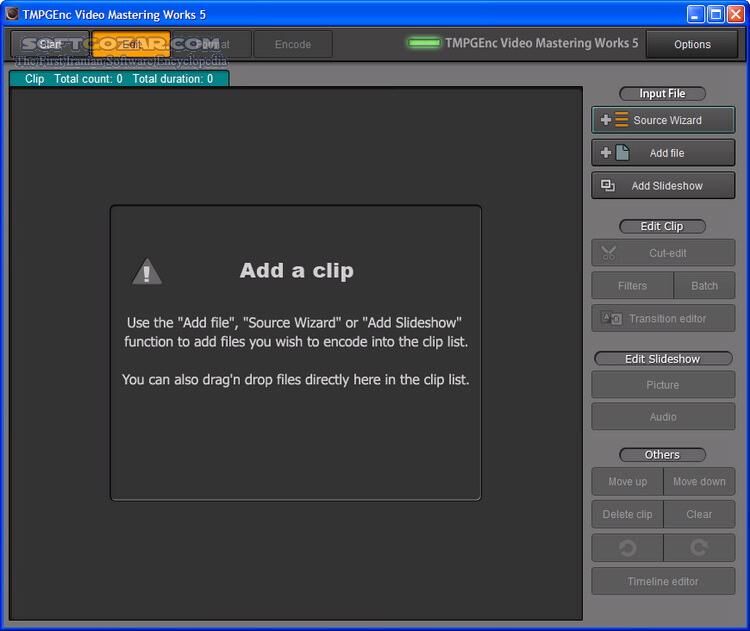This screenshot has width=750, height=631.
Task: Open the Source Wizard
Action: 663,120
